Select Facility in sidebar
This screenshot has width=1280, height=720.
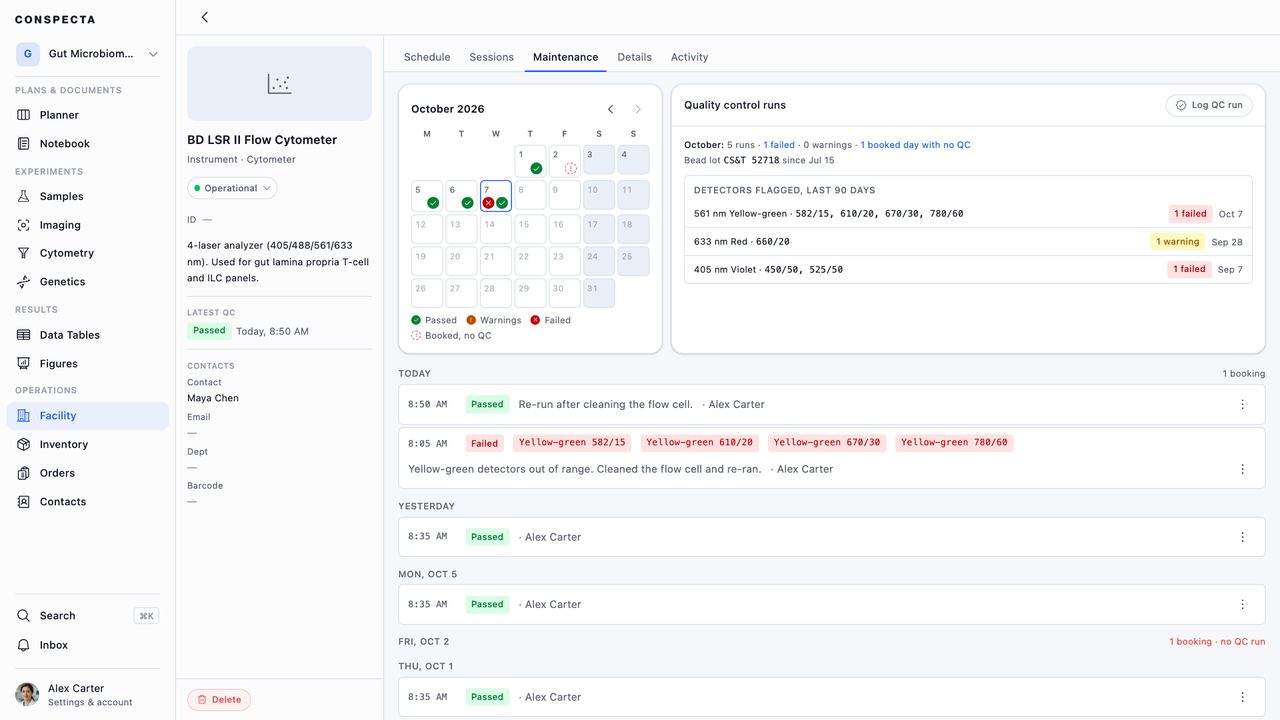click(x=88, y=416)
